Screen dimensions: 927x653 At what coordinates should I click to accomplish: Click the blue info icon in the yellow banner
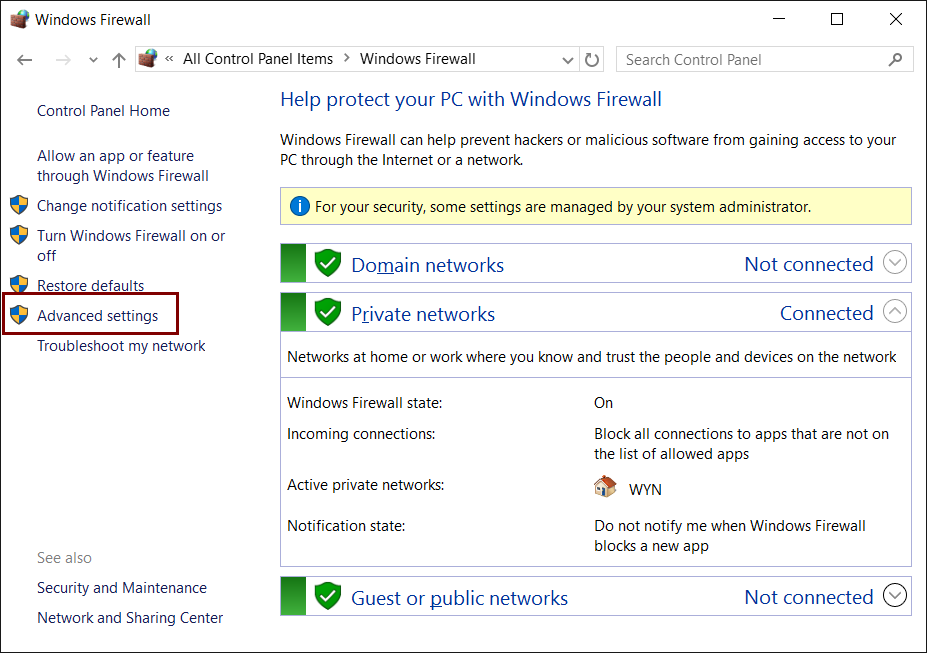300,206
